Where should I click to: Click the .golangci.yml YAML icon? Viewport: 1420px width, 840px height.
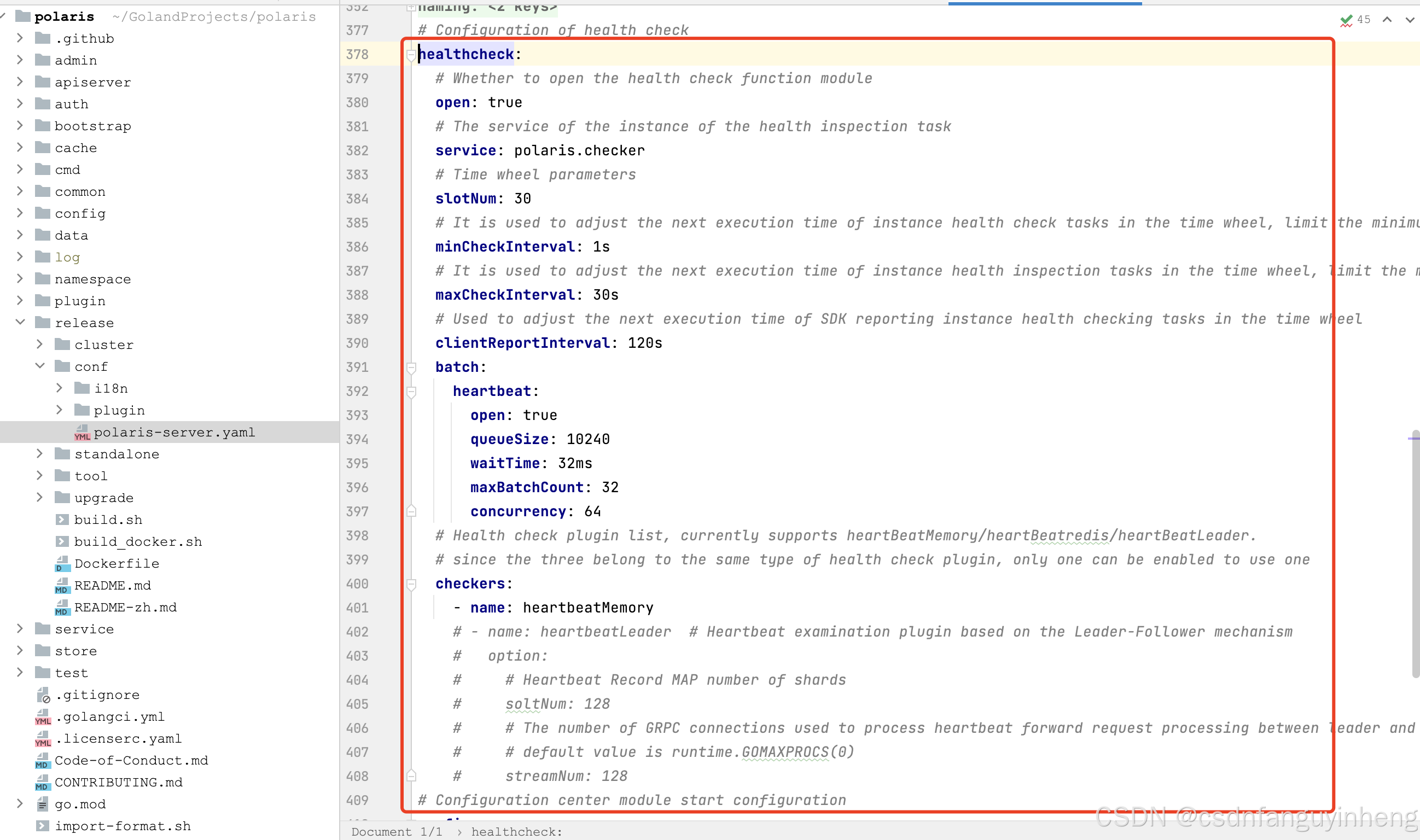[x=43, y=717]
